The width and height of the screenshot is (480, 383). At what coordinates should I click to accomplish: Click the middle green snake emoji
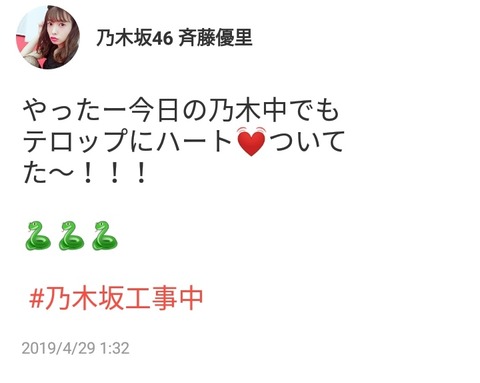[x=71, y=235]
